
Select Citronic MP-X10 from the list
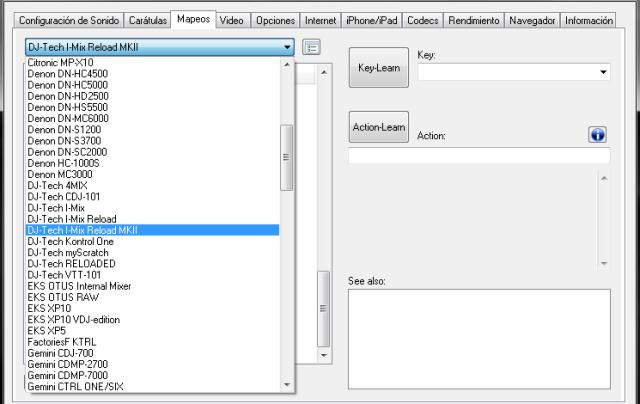(x=153, y=62)
